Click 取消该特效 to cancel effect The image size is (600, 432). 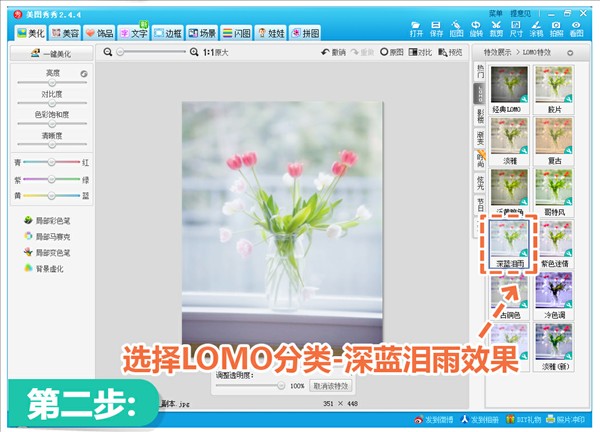coord(331,386)
